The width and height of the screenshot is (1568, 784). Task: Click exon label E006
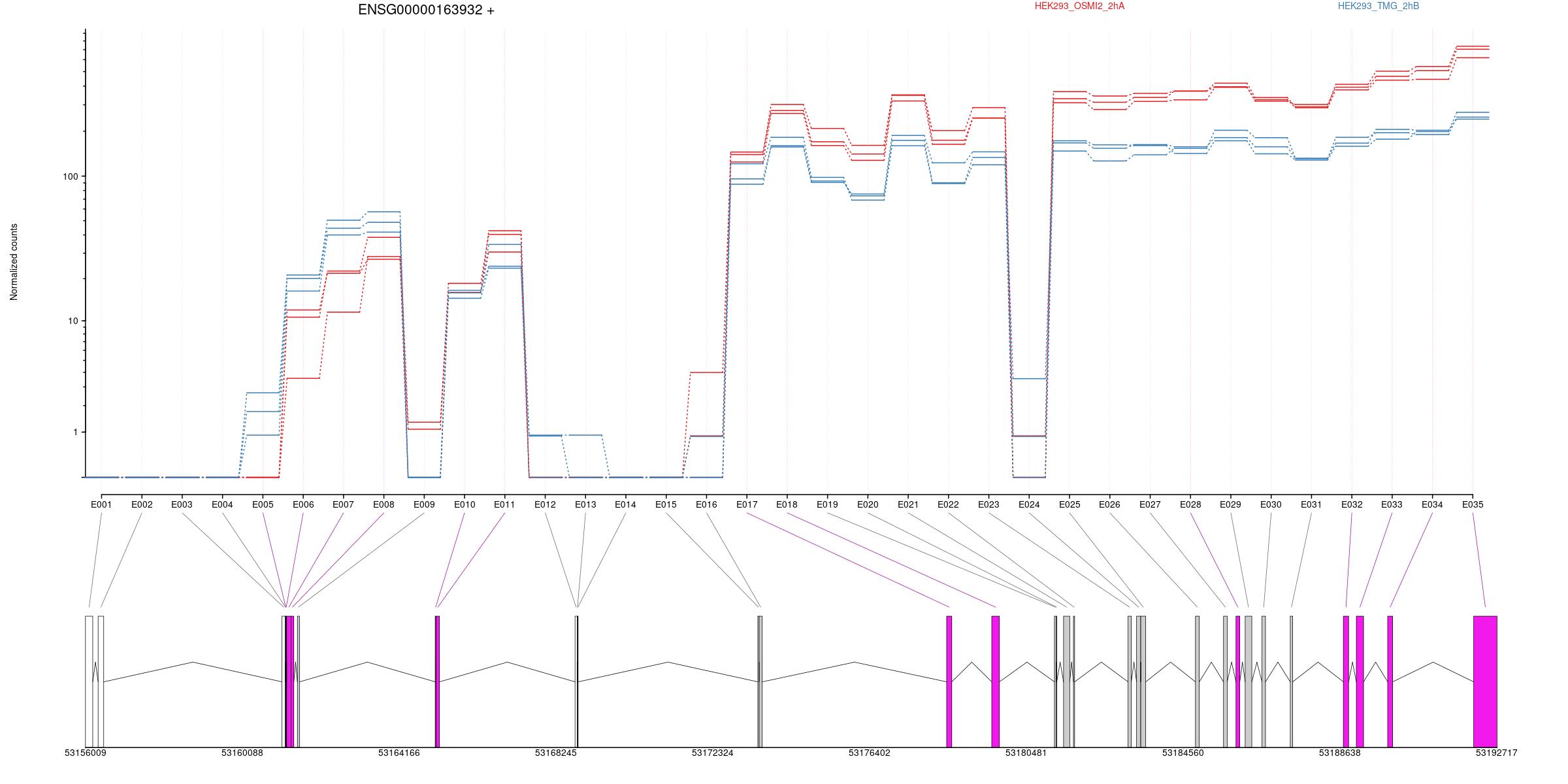303,504
